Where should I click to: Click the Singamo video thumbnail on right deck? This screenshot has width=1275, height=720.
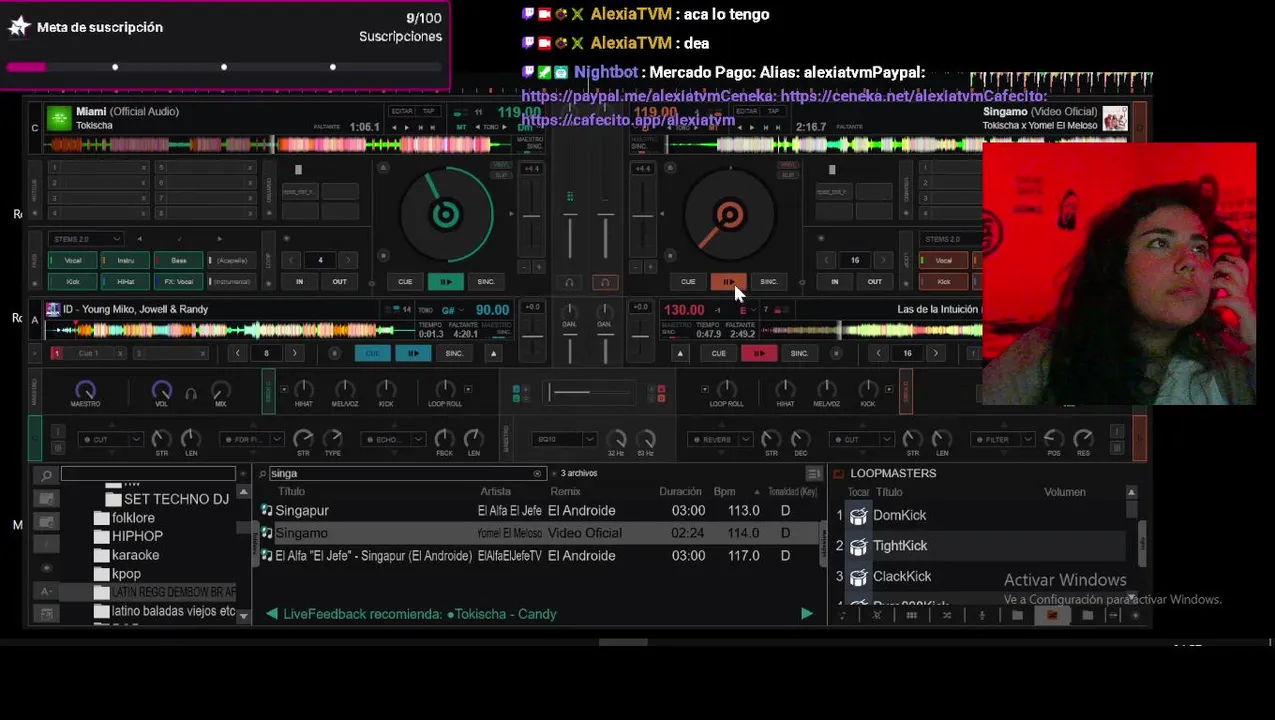1115,118
